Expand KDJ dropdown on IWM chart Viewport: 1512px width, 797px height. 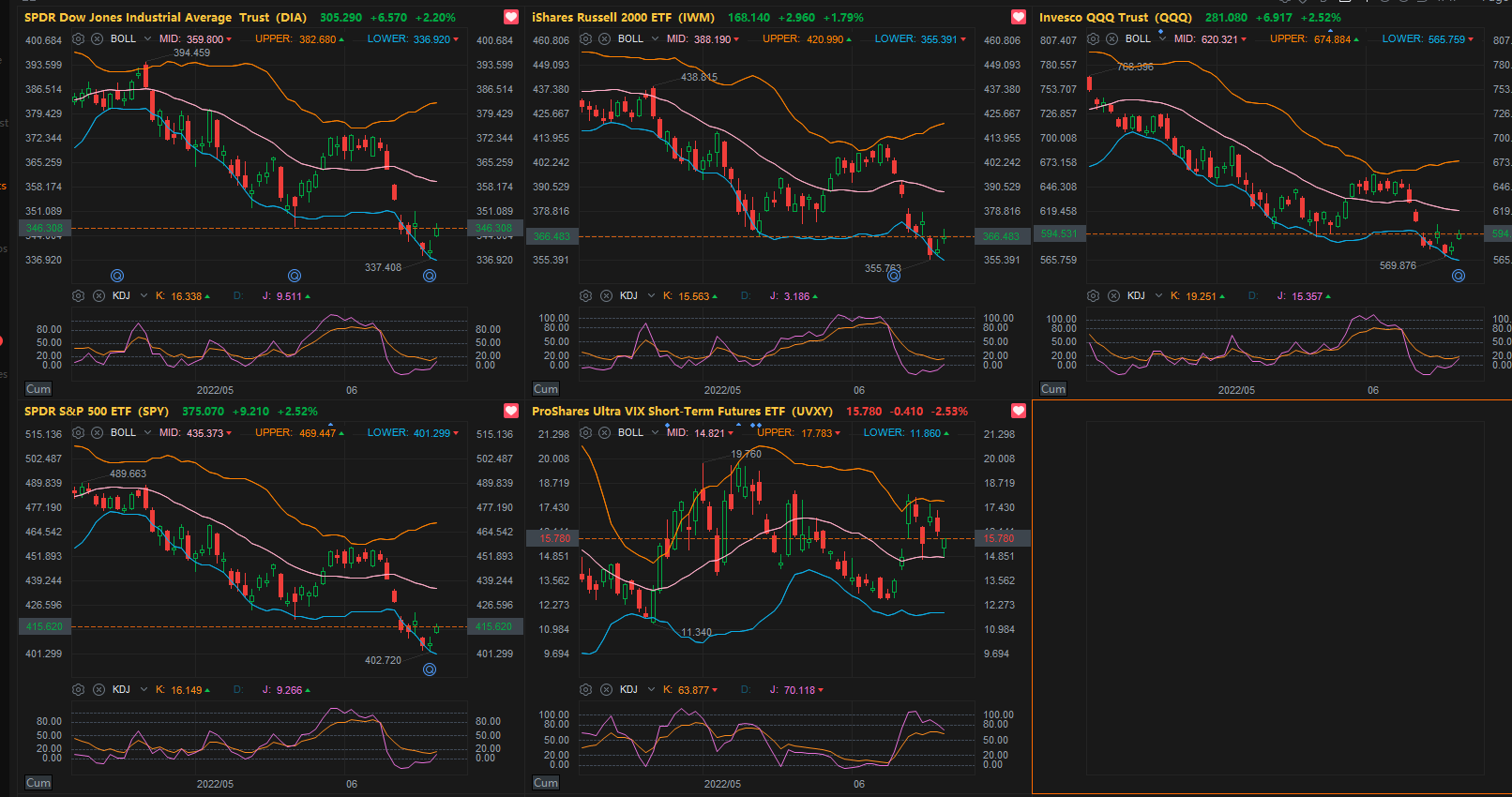[x=652, y=296]
